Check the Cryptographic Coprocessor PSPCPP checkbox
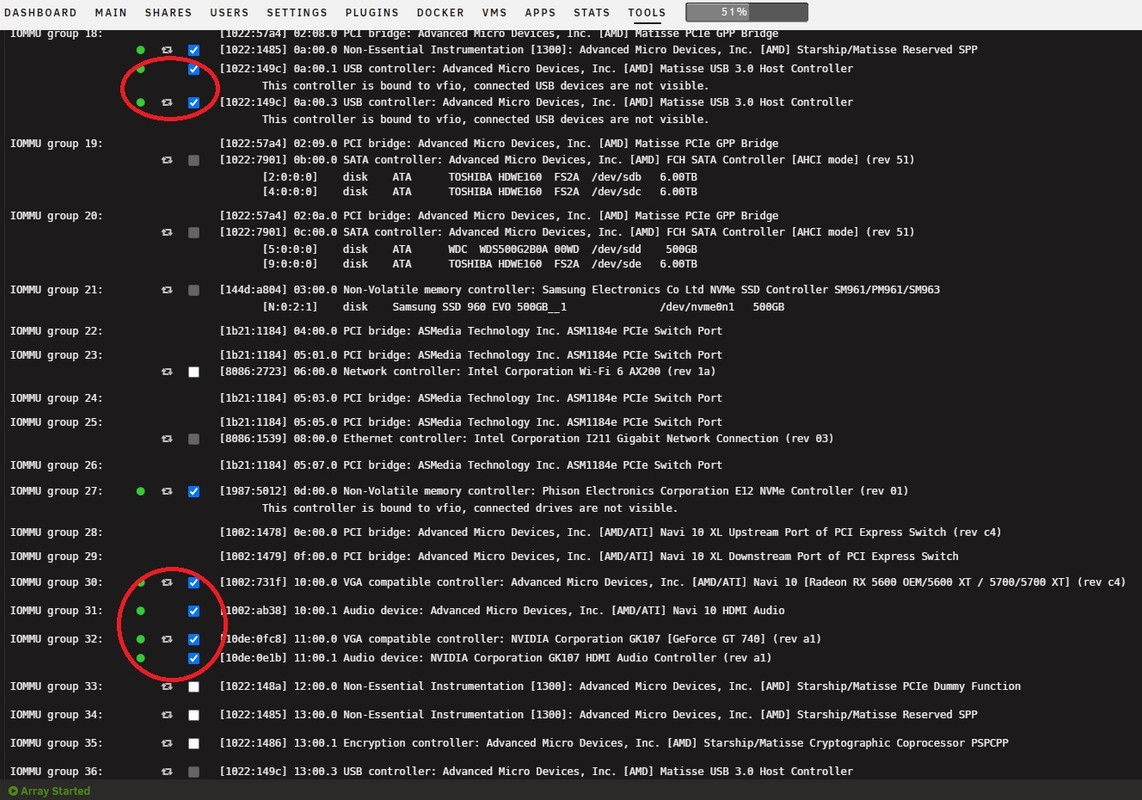The height and width of the screenshot is (800, 1142). pos(194,743)
